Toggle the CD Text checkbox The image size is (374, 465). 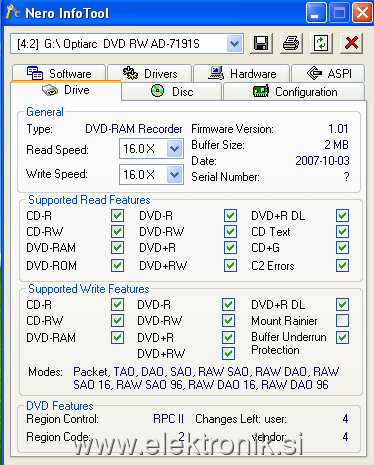click(x=342, y=232)
